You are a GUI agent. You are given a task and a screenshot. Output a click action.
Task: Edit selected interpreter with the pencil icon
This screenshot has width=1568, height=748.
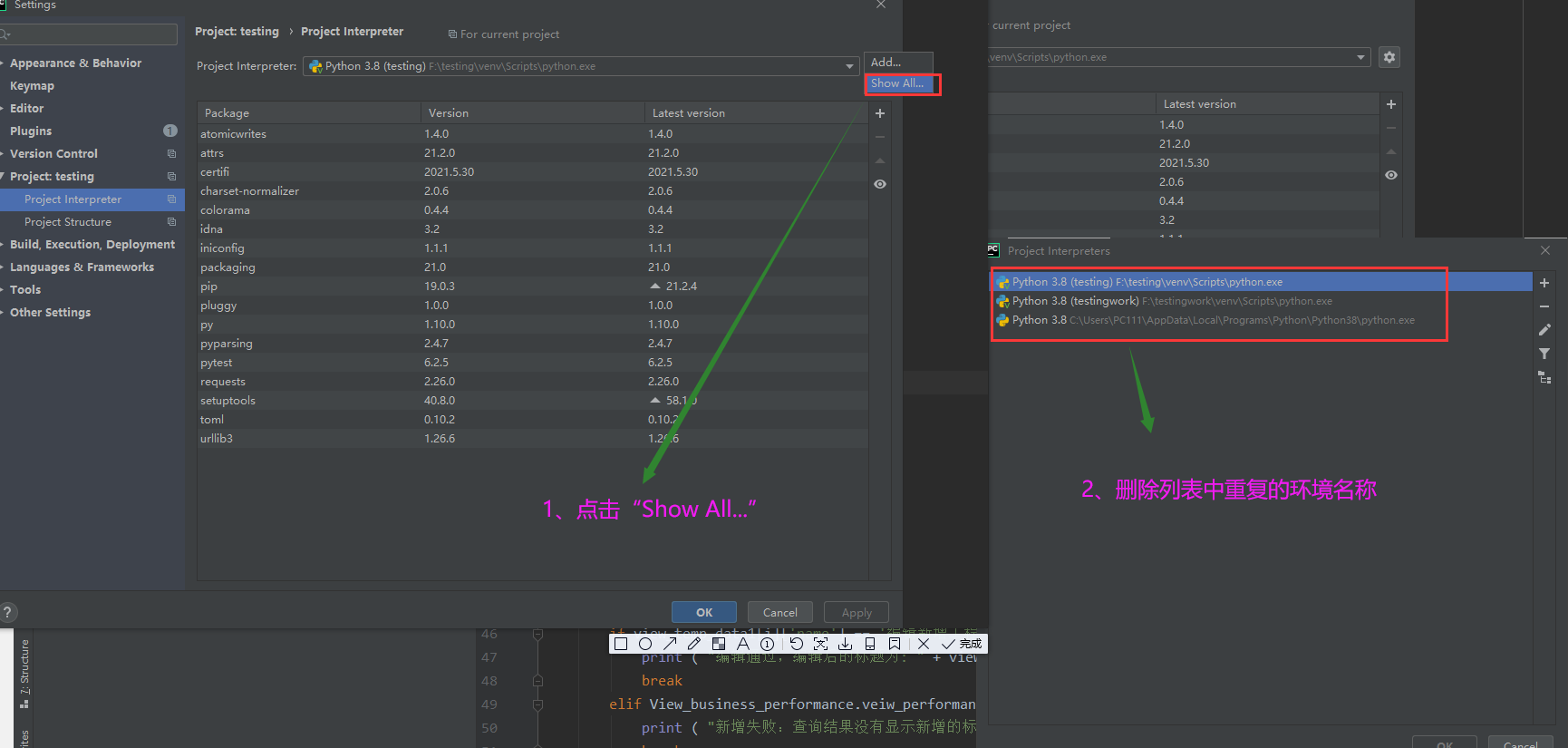tap(1544, 330)
